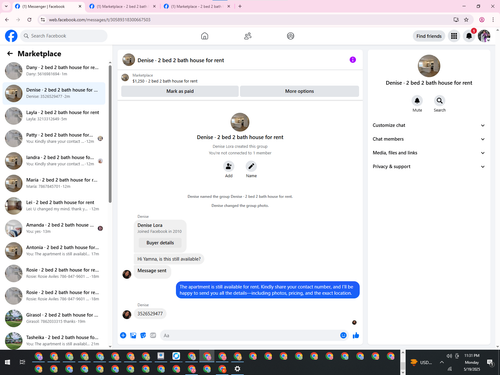This screenshot has height=375, width=500.
Task: Show hidden system tray icons
Action: [442, 362]
